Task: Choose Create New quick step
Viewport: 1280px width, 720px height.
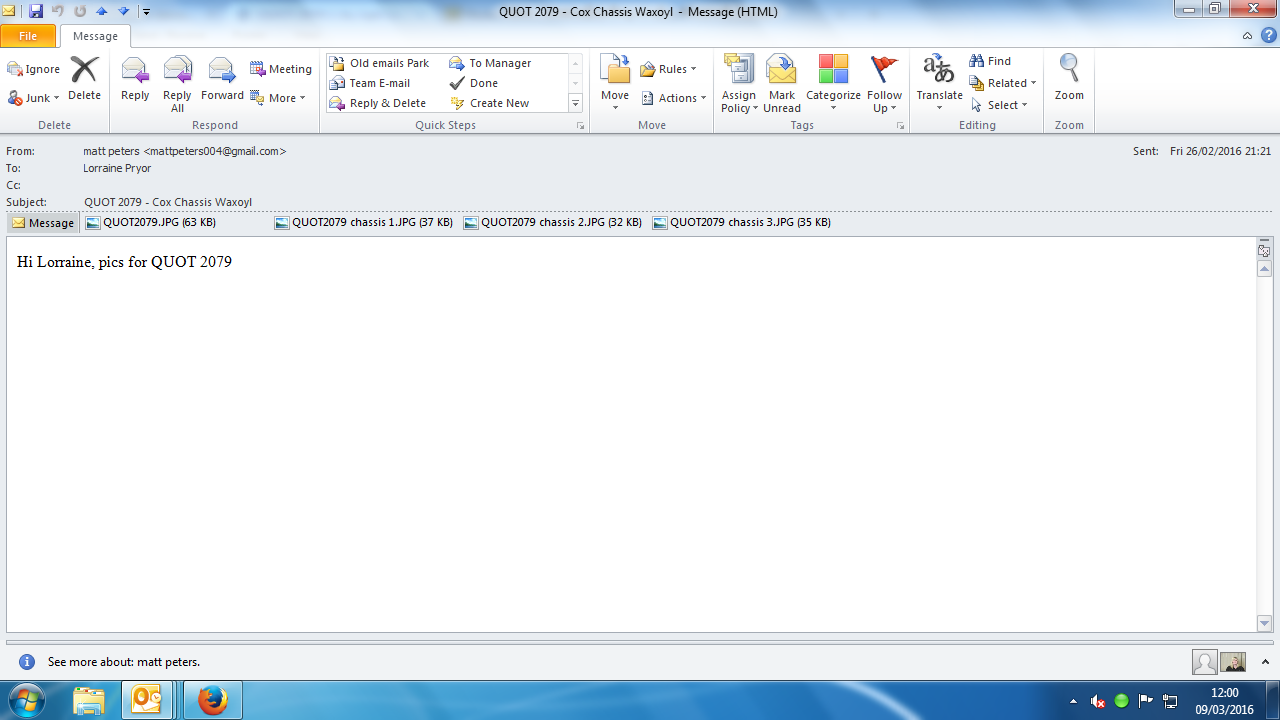Action: (490, 103)
